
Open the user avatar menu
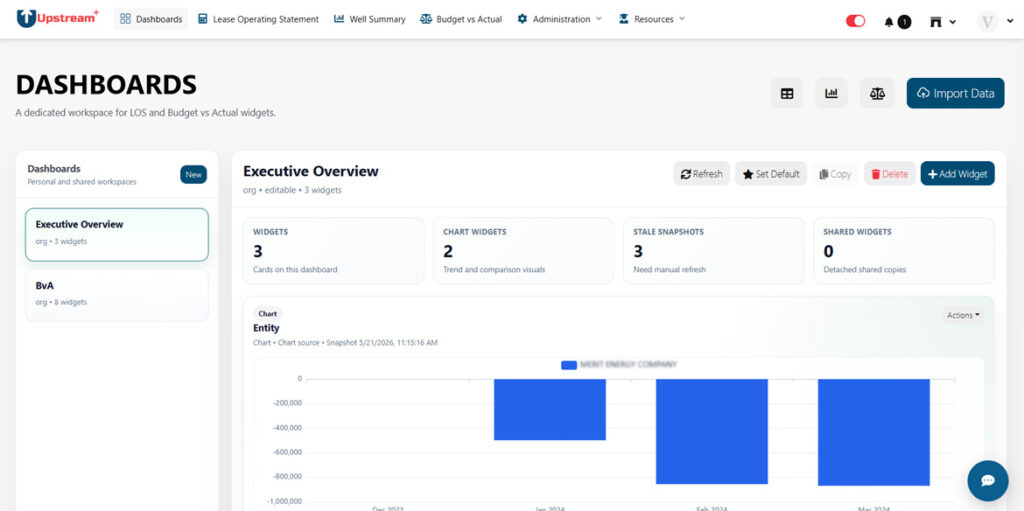tap(994, 22)
